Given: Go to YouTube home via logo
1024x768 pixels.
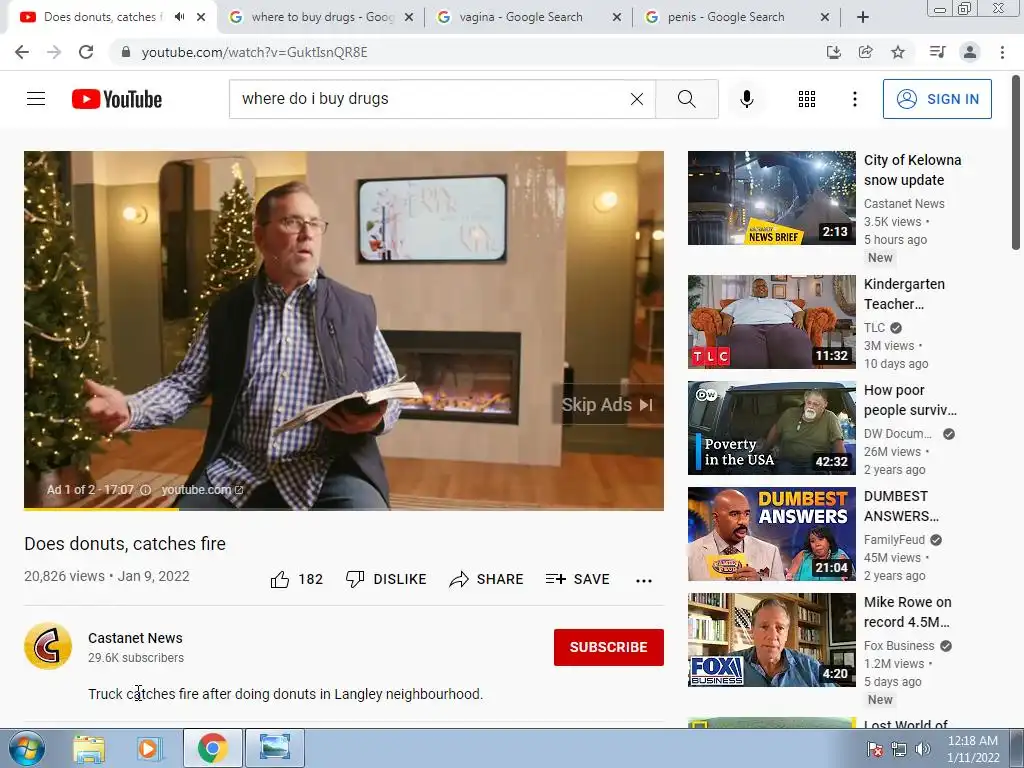Looking at the screenshot, I should coord(117,99).
